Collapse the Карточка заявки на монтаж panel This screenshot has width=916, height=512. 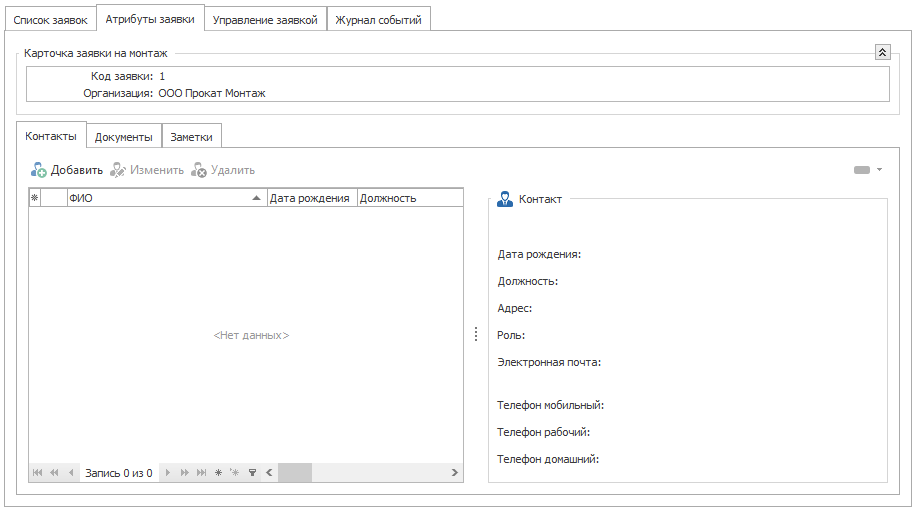click(882, 53)
